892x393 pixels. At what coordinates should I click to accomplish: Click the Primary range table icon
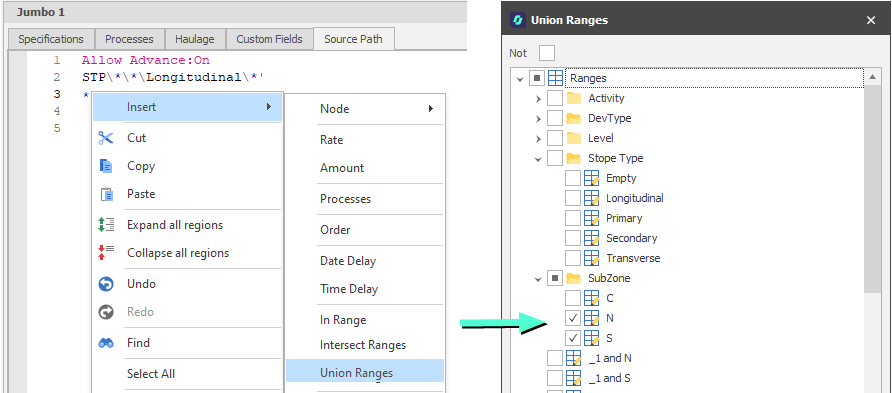click(592, 218)
